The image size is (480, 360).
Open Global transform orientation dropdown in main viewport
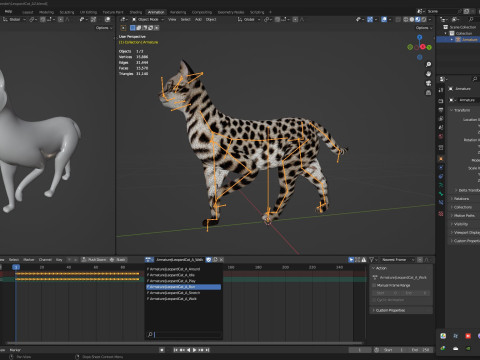point(249,20)
